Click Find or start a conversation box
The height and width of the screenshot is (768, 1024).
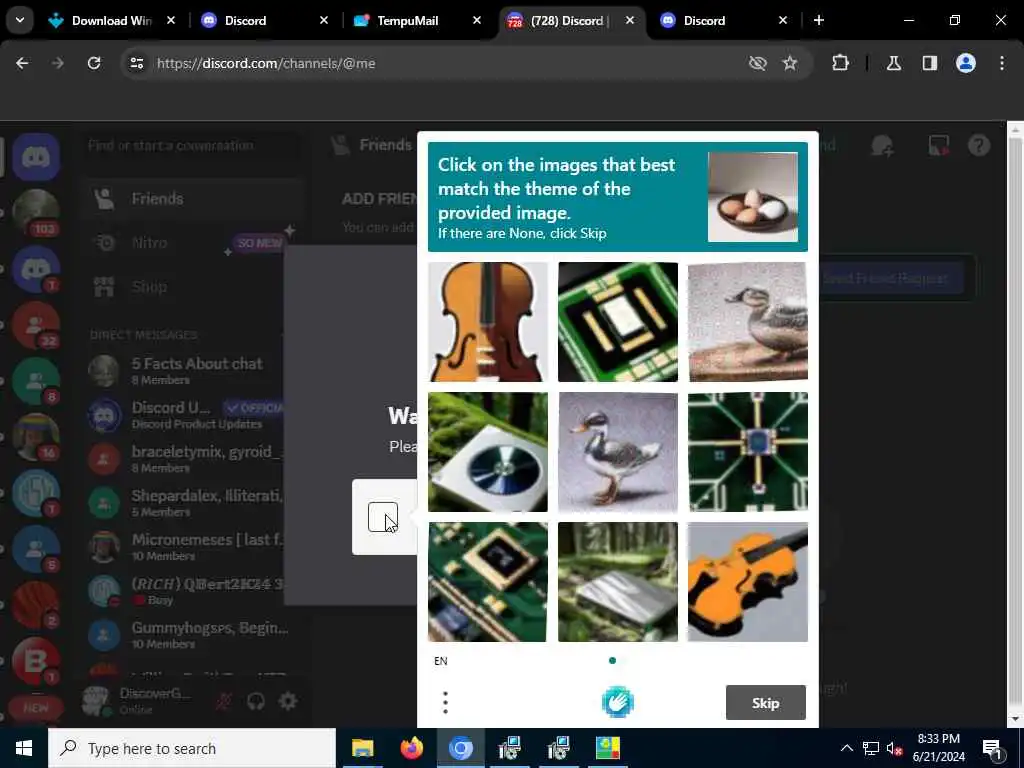click(191, 145)
